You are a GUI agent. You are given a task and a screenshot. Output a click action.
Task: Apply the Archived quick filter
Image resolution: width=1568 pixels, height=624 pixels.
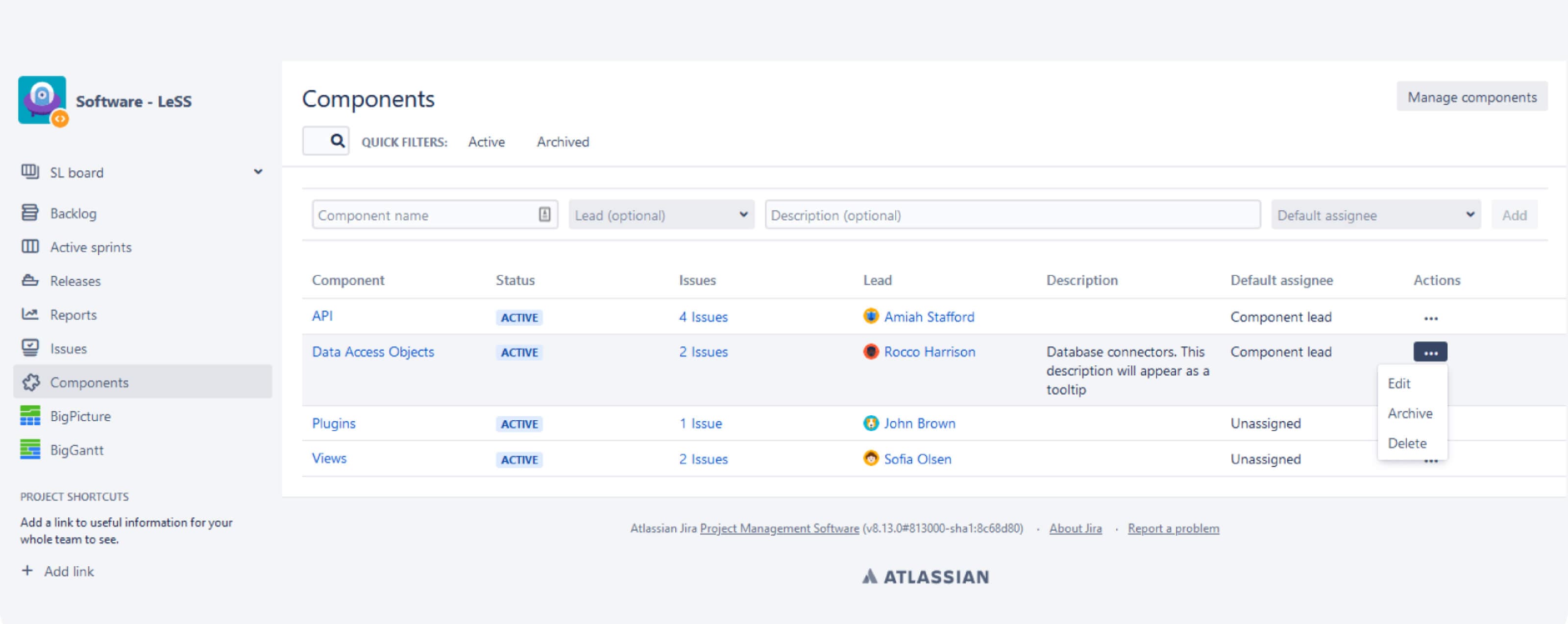pos(563,142)
